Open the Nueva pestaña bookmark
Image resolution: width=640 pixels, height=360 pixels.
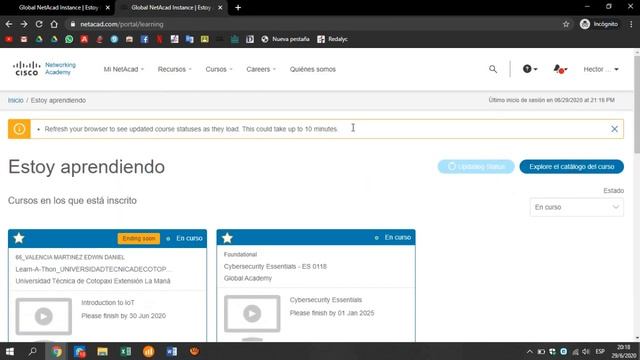(285, 39)
